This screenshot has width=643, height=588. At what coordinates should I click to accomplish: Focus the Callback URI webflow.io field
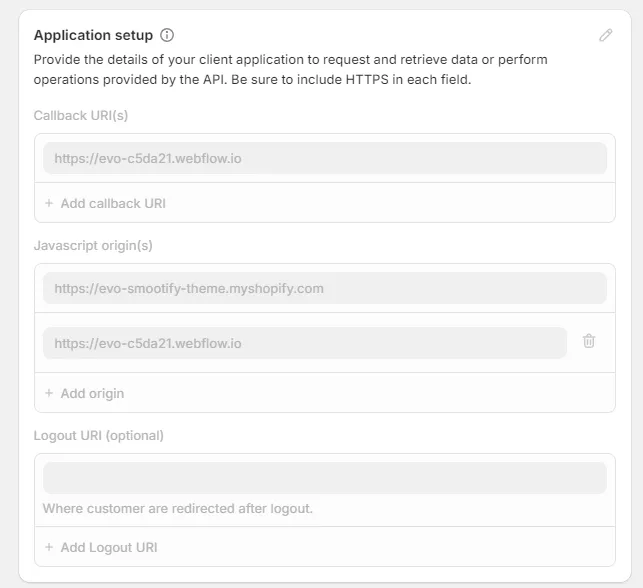[x=324, y=158]
